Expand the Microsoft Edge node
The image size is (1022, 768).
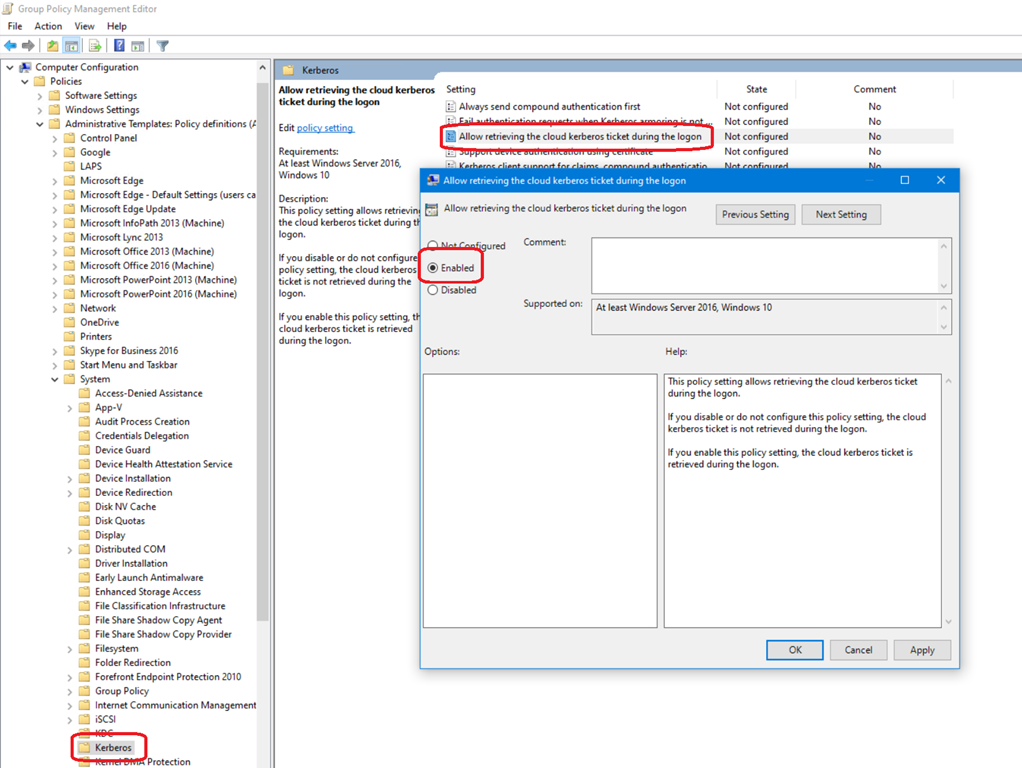(55, 181)
